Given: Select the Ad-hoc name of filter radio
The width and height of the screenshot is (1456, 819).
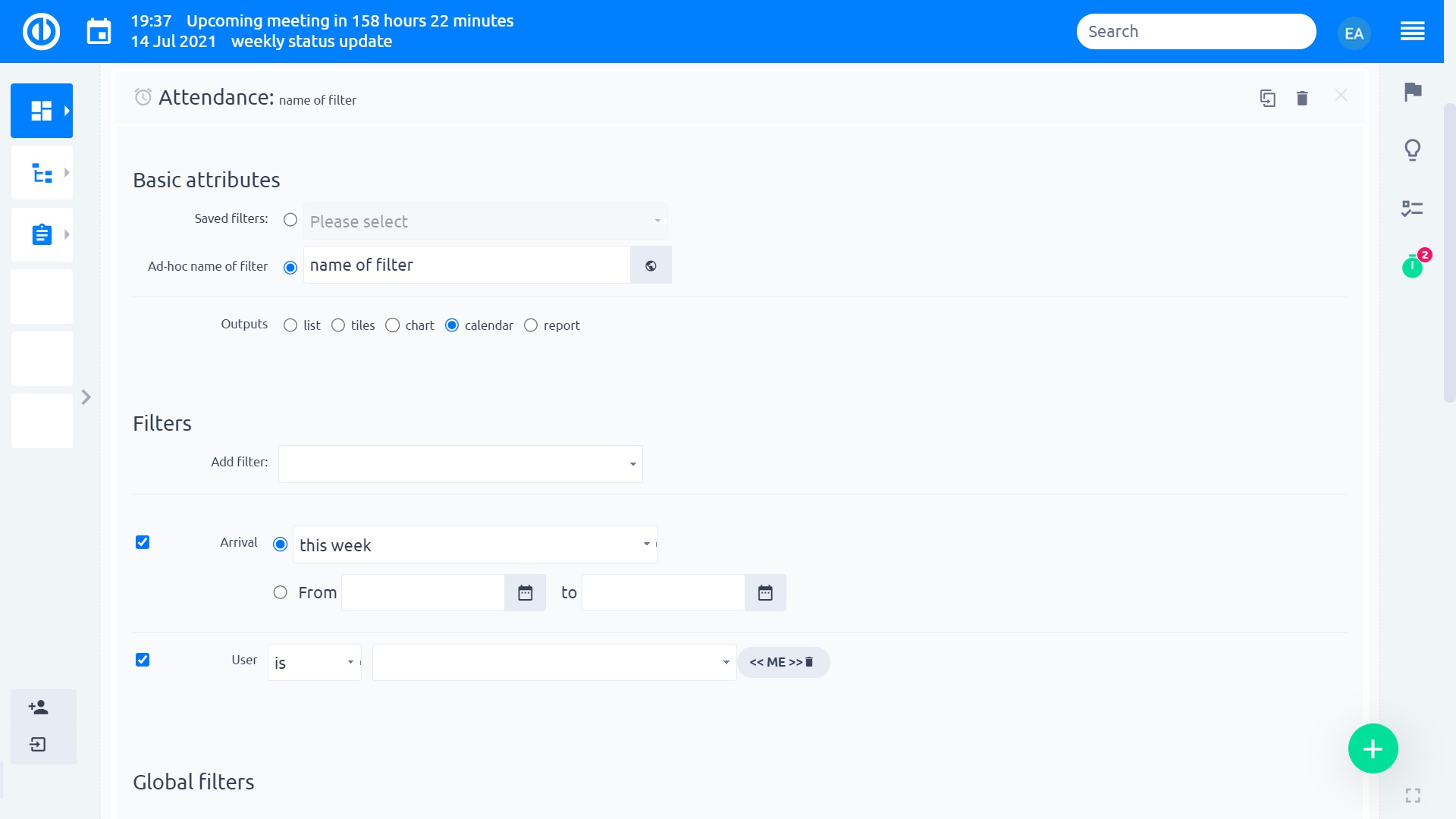Looking at the screenshot, I should (290, 267).
